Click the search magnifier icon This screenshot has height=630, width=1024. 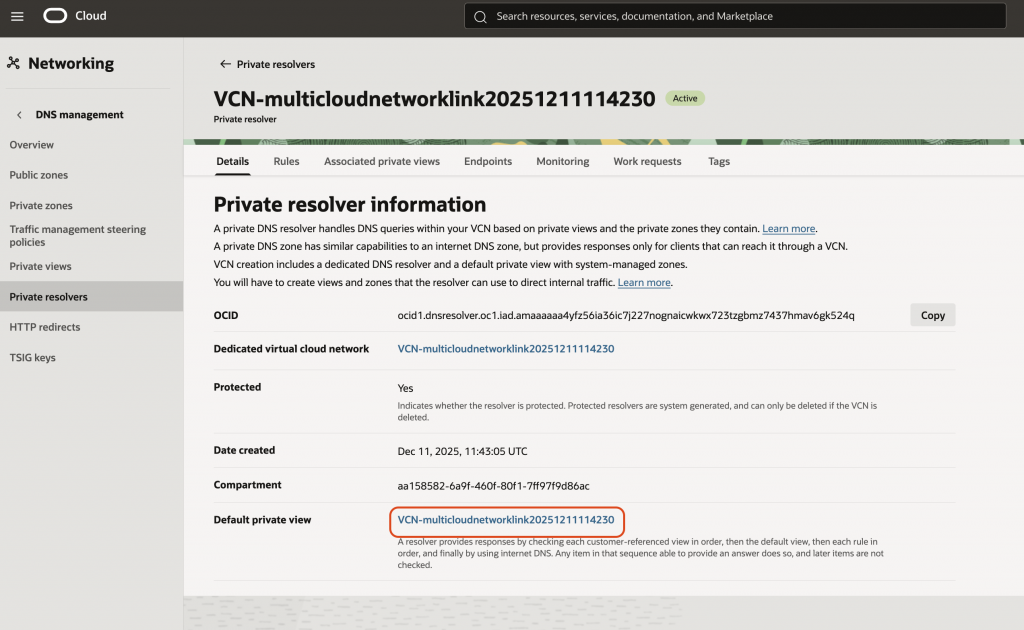pos(480,16)
